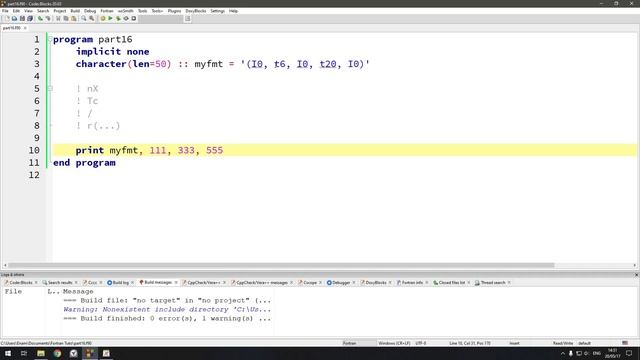This screenshot has width=640, height=360.
Task: Build the program with the gear icon
Action: [x=102, y=19]
